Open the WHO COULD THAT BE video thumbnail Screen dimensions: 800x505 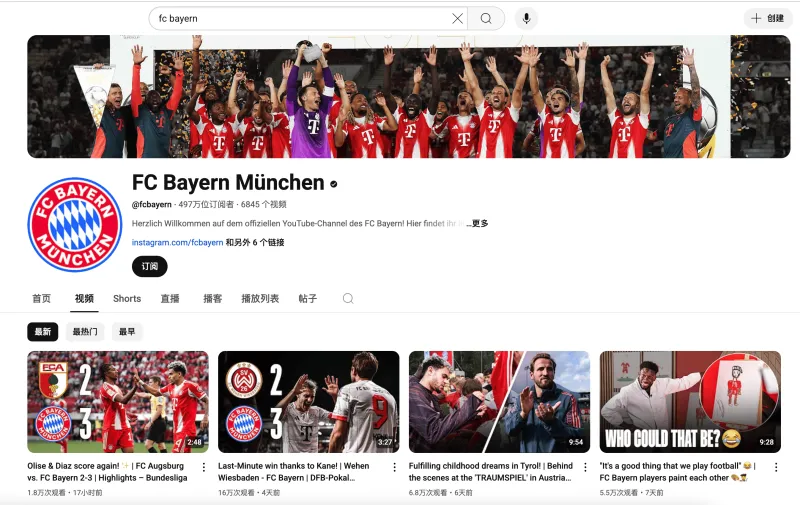[x=694, y=401]
